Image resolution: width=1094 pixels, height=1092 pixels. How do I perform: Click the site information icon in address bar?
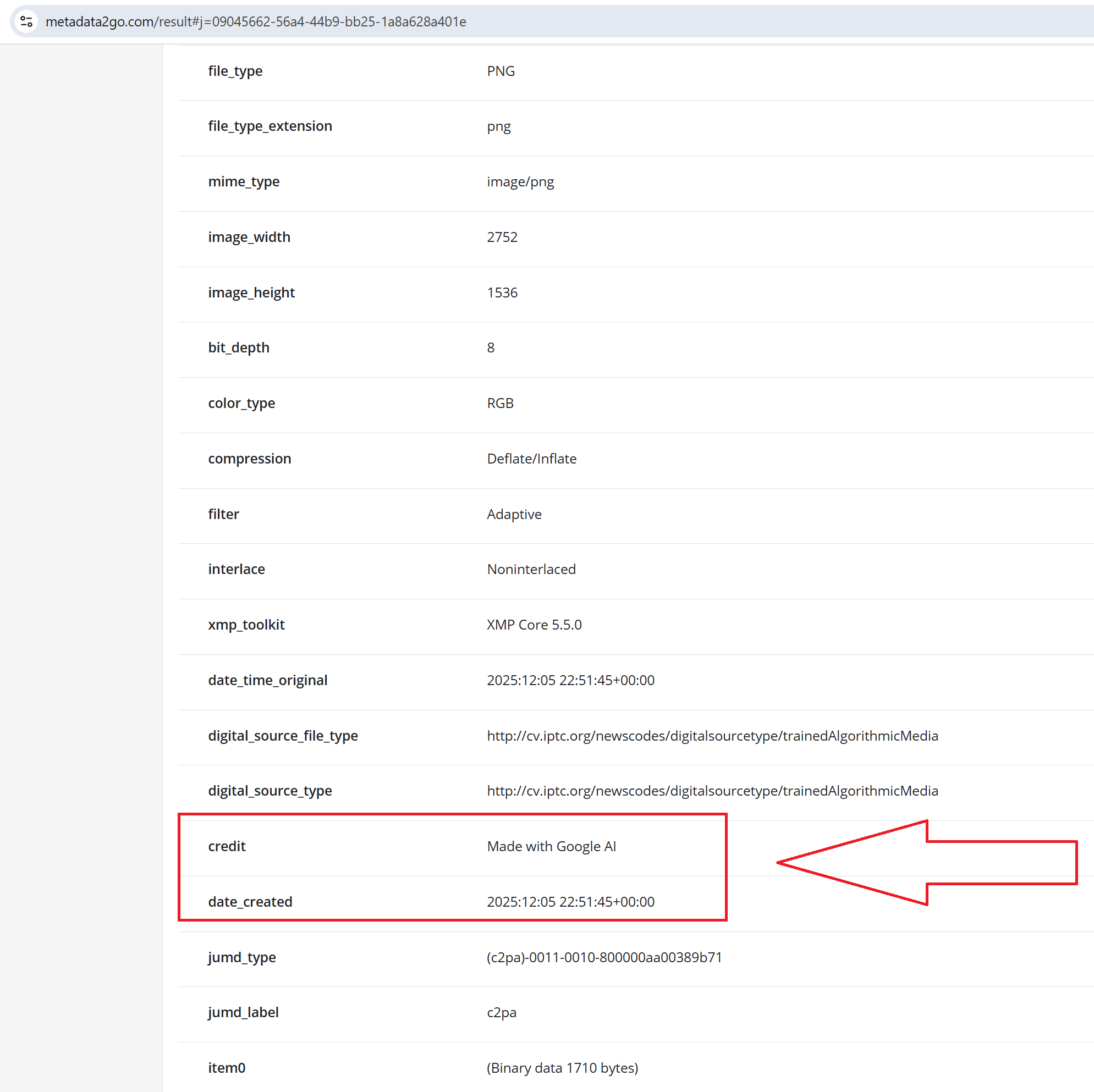(26, 21)
